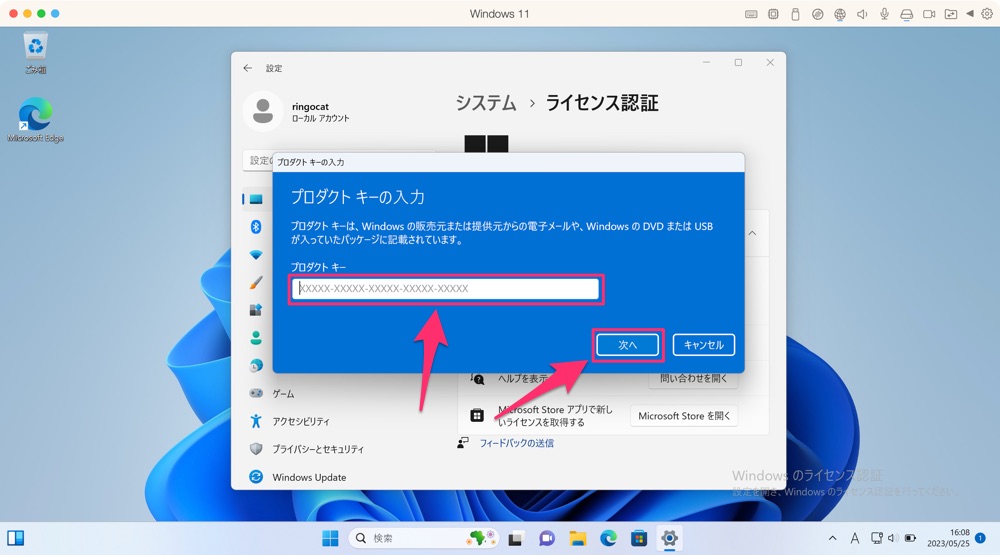Click the 次へ button in the dialog
1000x555 pixels.
tap(628, 344)
